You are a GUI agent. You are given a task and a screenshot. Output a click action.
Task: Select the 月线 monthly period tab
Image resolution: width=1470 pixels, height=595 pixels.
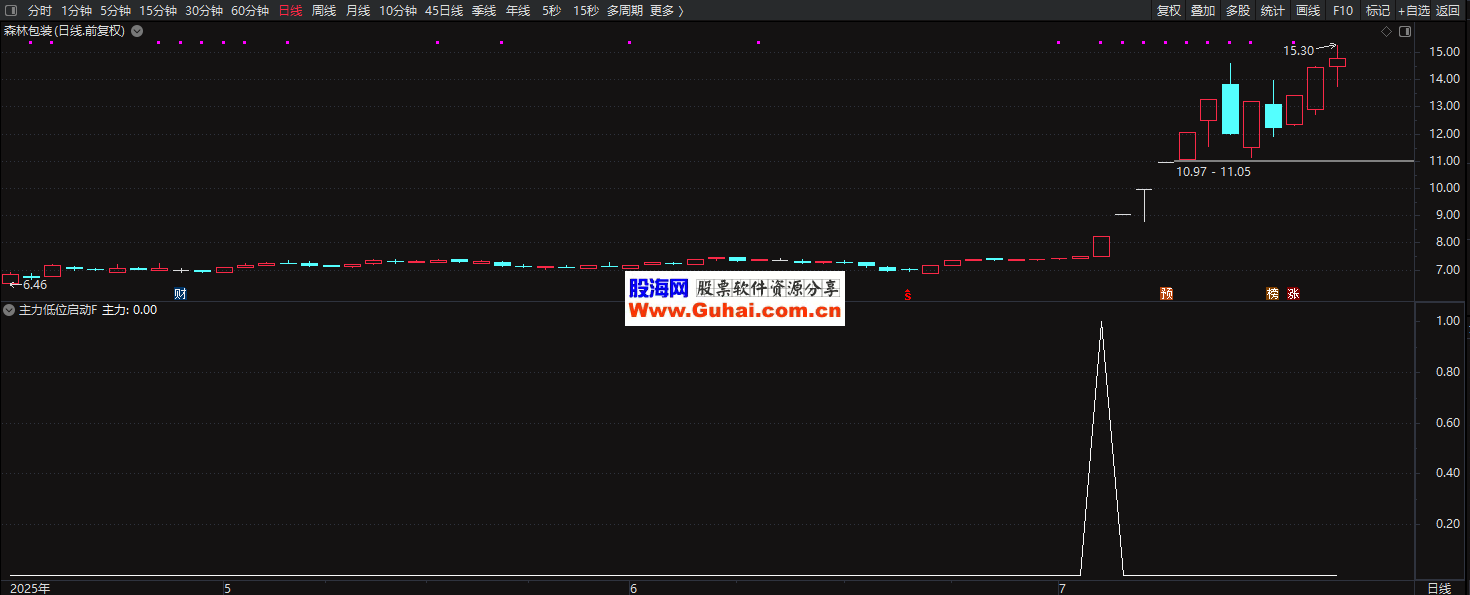point(358,10)
